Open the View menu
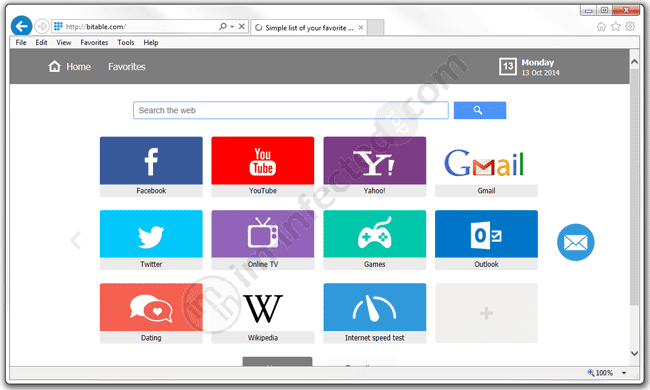650x390 pixels. coord(64,42)
